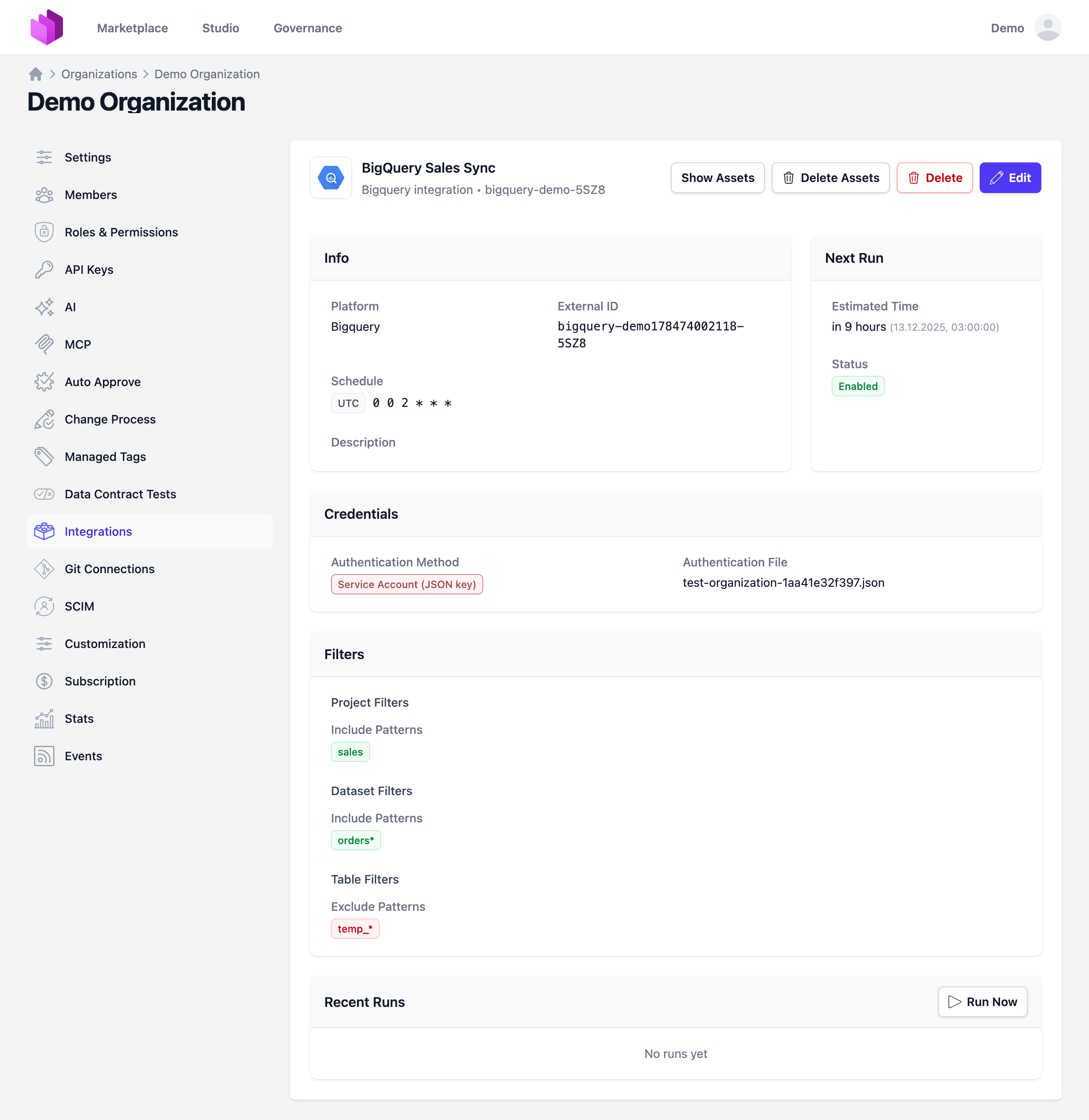Click the sales include pattern badge
The image size is (1089, 1120).
pyautogui.click(x=350, y=752)
